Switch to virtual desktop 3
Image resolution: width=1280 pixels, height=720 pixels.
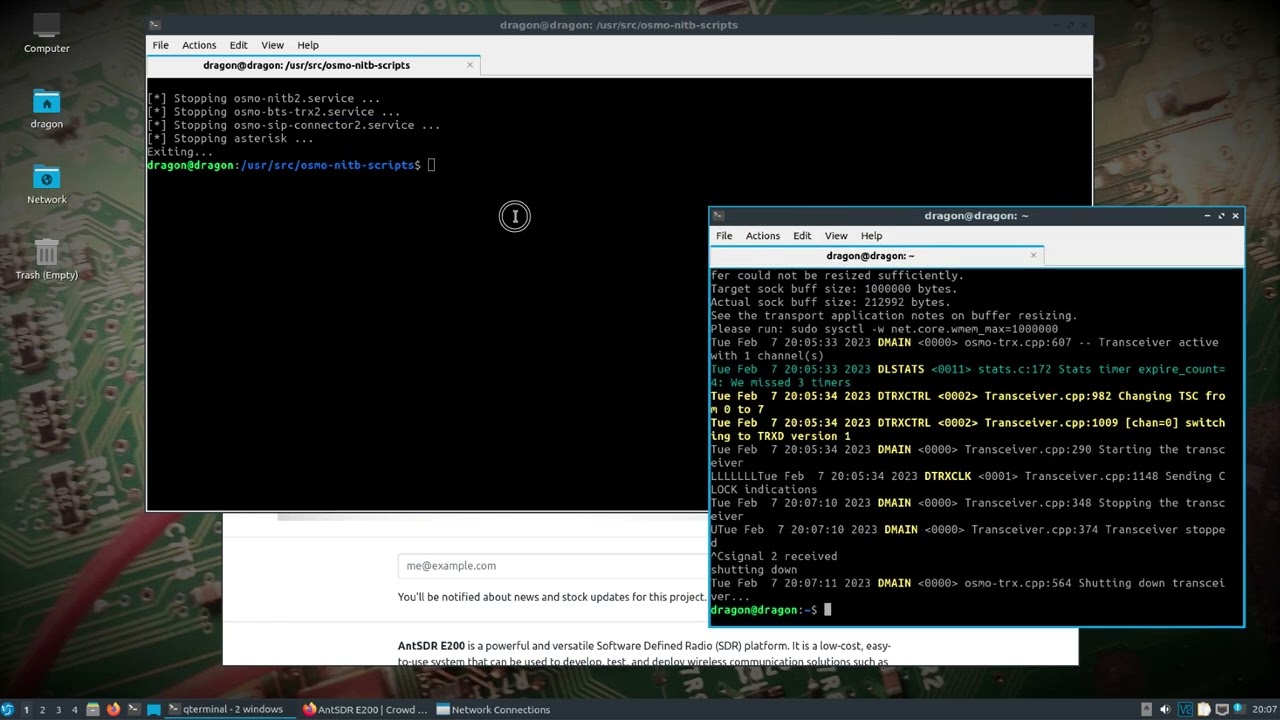coord(58,709)
